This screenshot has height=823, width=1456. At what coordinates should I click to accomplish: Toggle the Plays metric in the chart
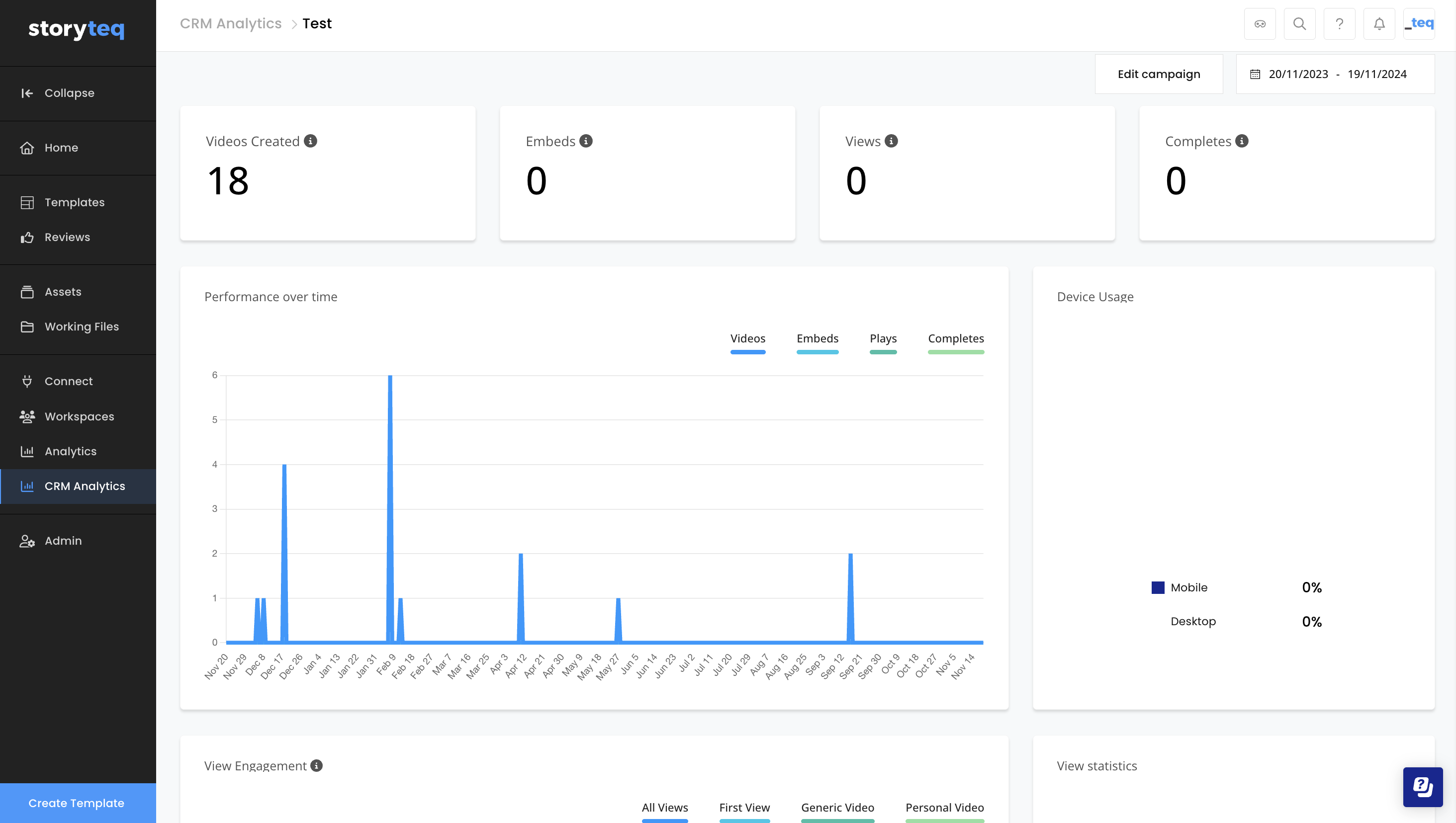point(883,338)
